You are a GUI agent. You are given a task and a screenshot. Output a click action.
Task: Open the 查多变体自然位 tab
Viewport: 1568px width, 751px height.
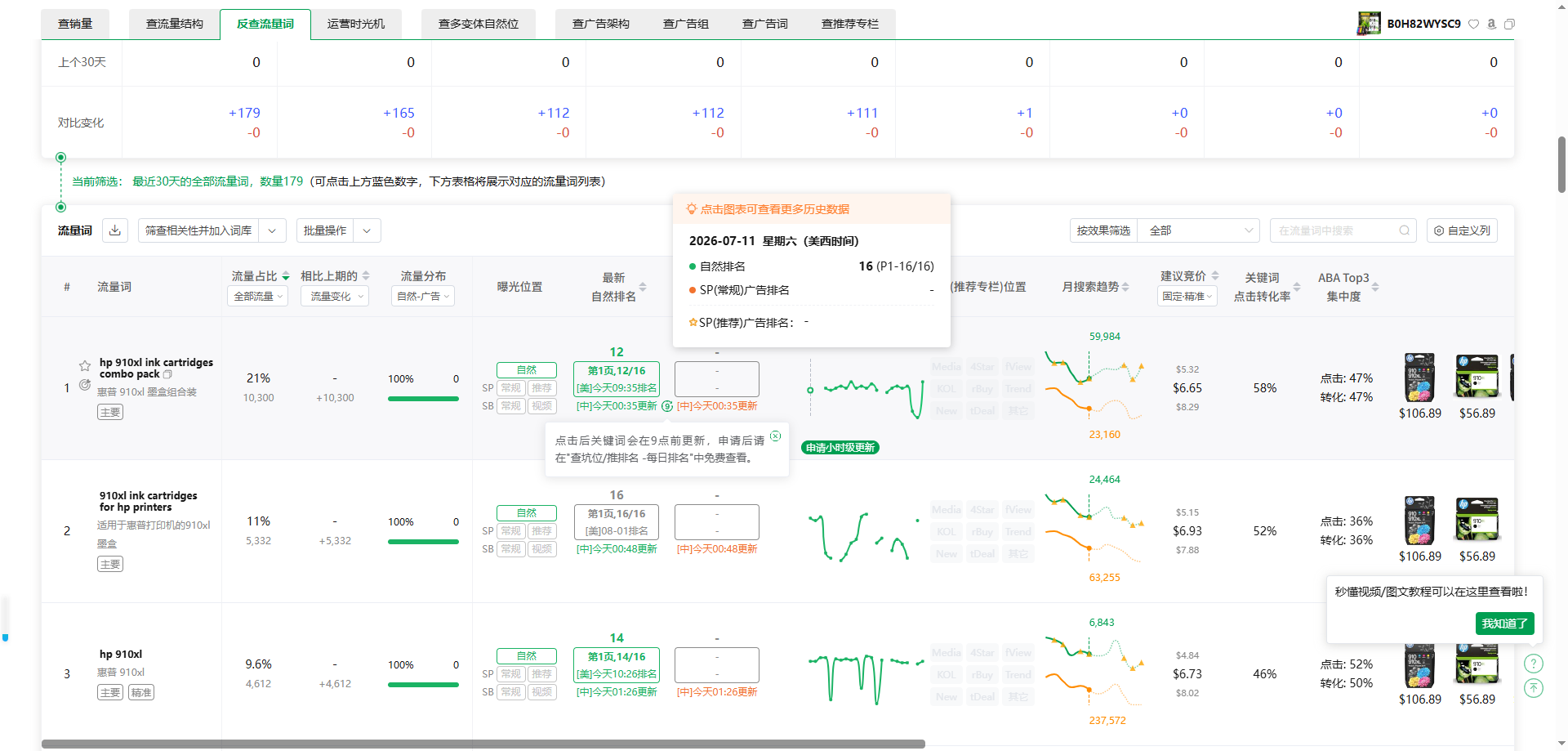(479, 24)
